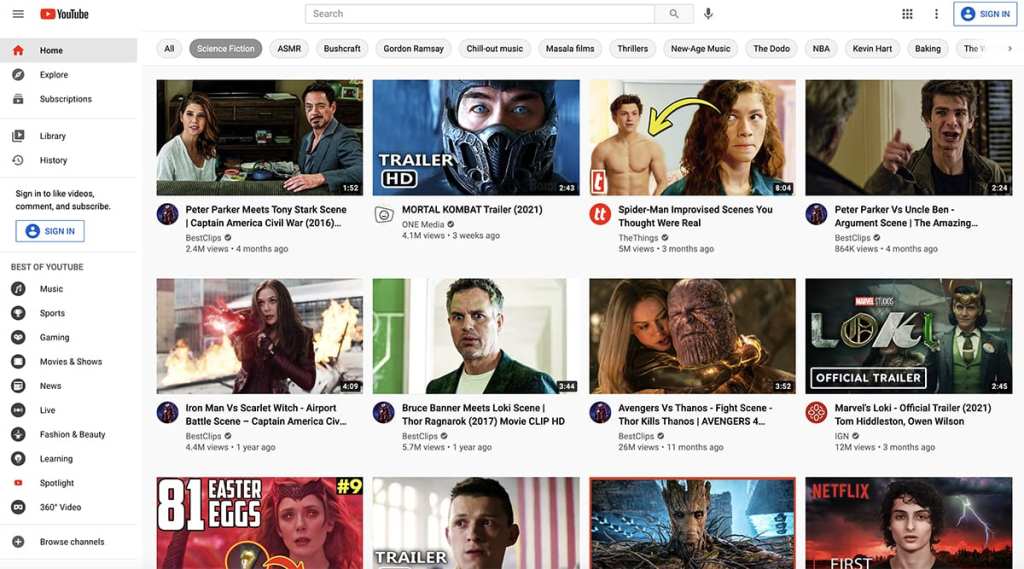
Task: Click the sidebar SIGN IN button
Action: coord(50,231)
